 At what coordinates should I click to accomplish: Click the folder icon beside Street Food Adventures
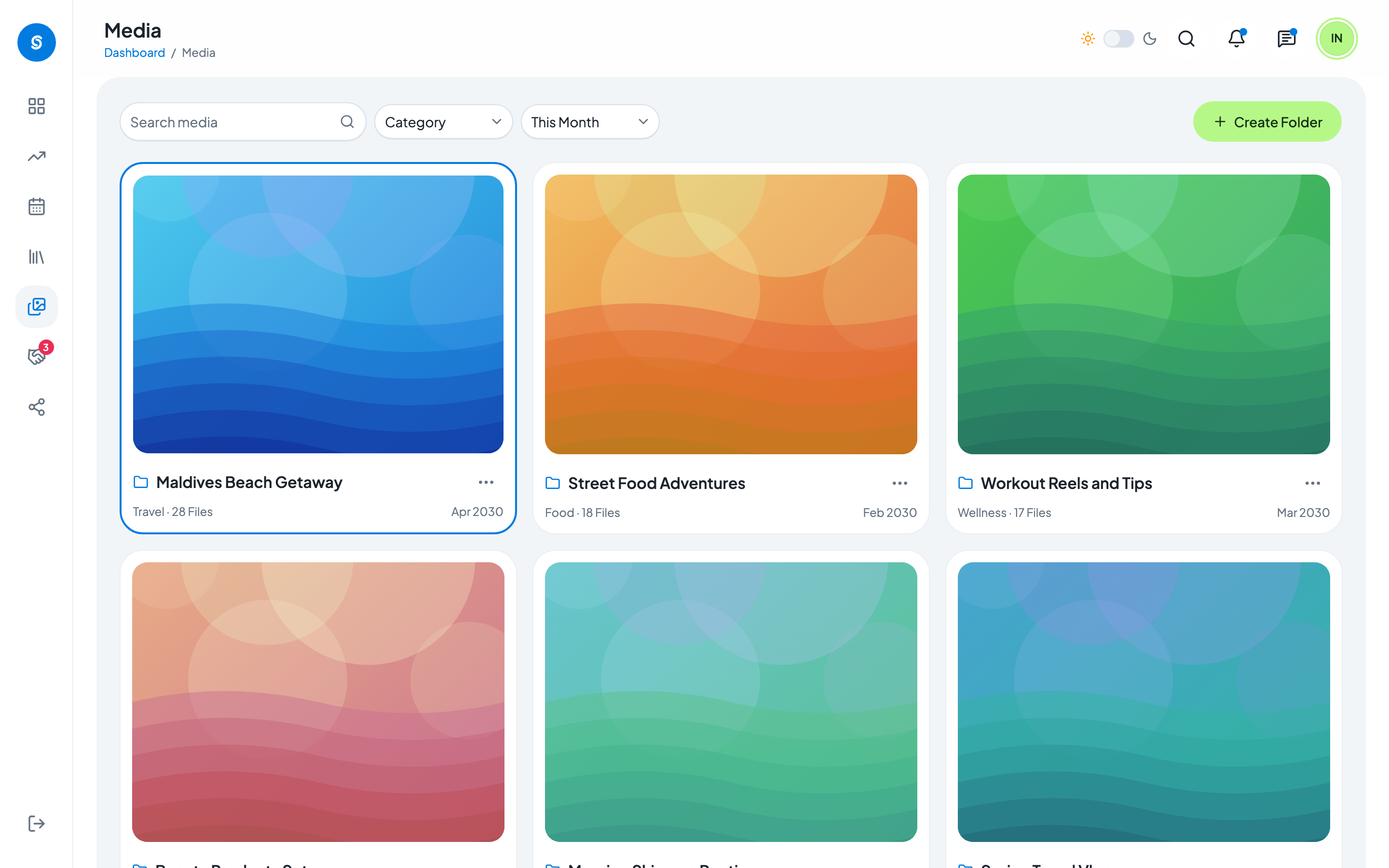pyautogui.click(x=552, y=483)
